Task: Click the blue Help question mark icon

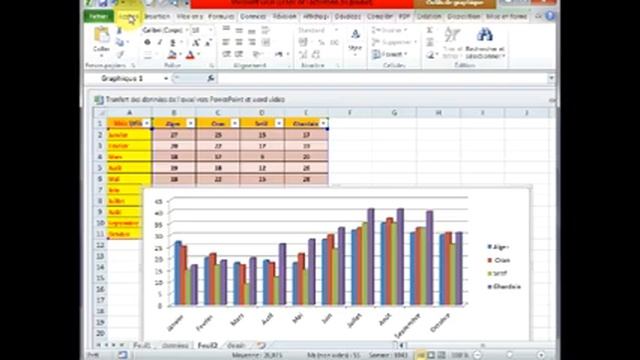Action: [550, 16]
